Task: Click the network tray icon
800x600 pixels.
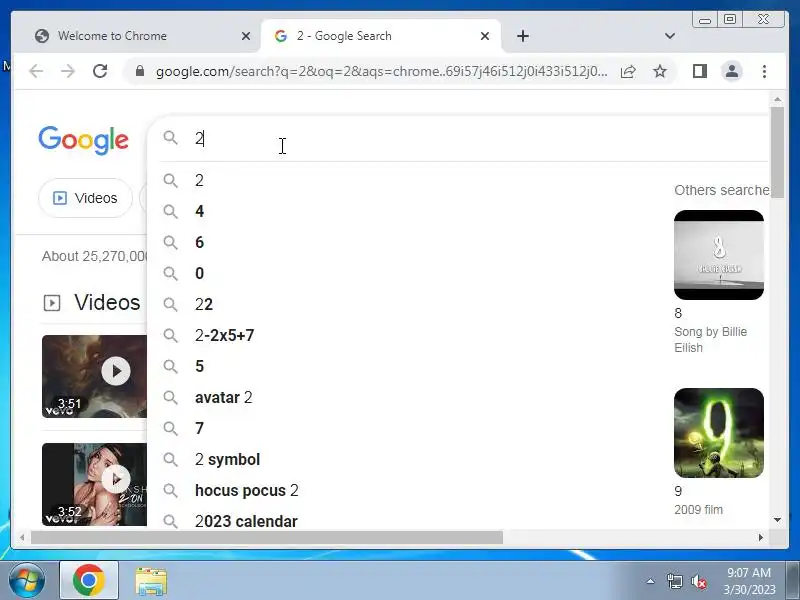Action: point(674,582)
